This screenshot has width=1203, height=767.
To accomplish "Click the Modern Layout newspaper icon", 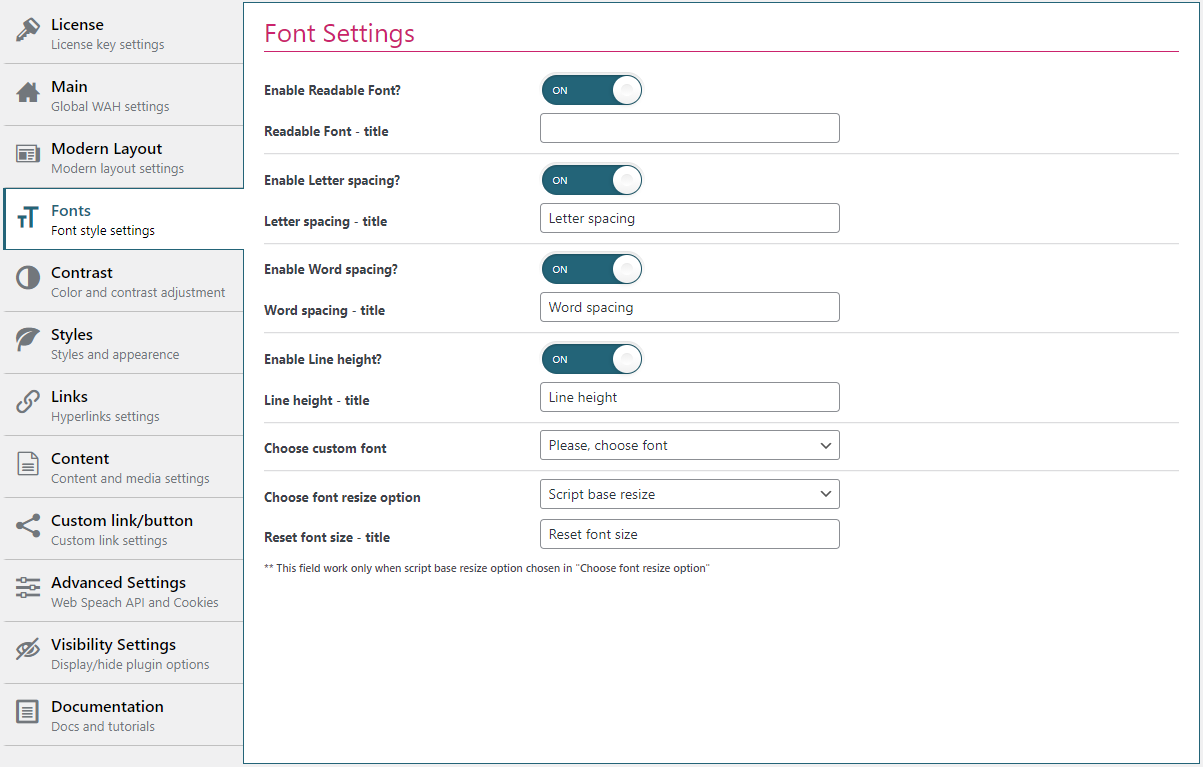I will (x=28, y=154).
